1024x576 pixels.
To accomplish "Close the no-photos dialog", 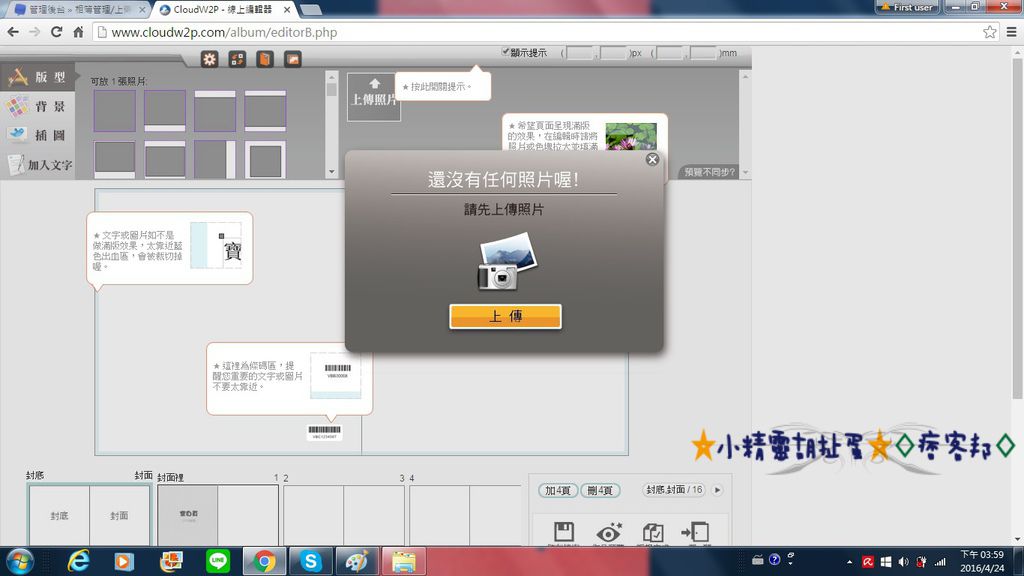I will 652,159.
